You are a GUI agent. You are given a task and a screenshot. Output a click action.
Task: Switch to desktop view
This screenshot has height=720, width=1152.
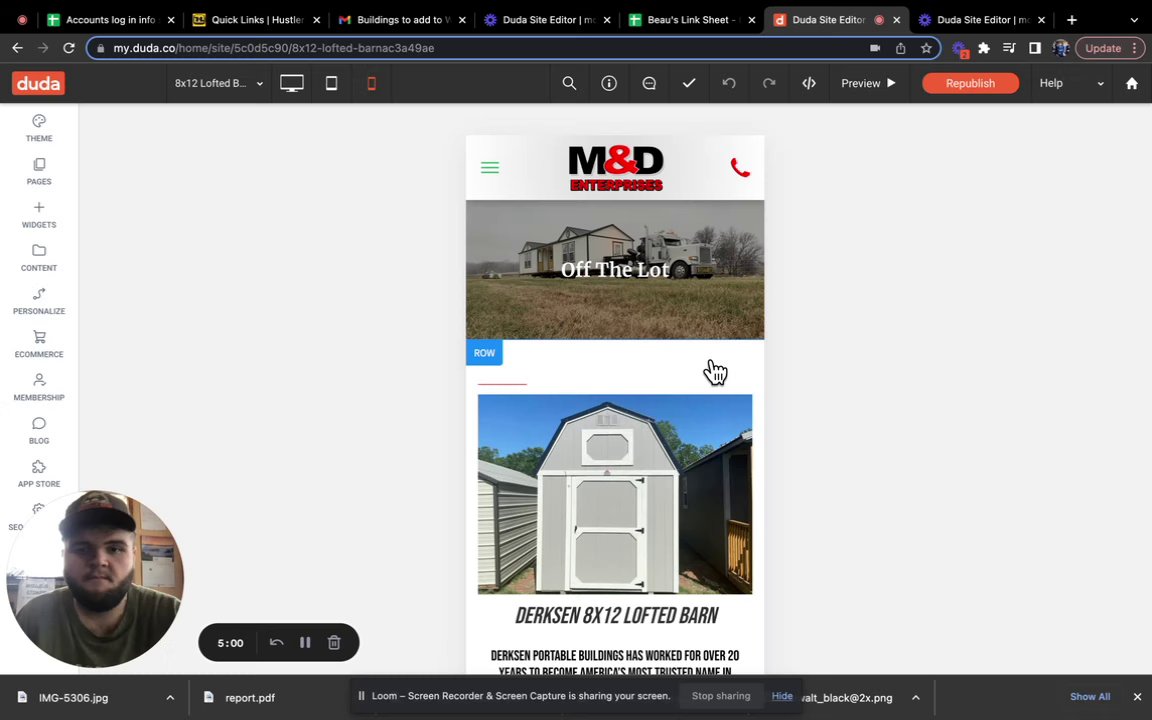click(292, 83)
